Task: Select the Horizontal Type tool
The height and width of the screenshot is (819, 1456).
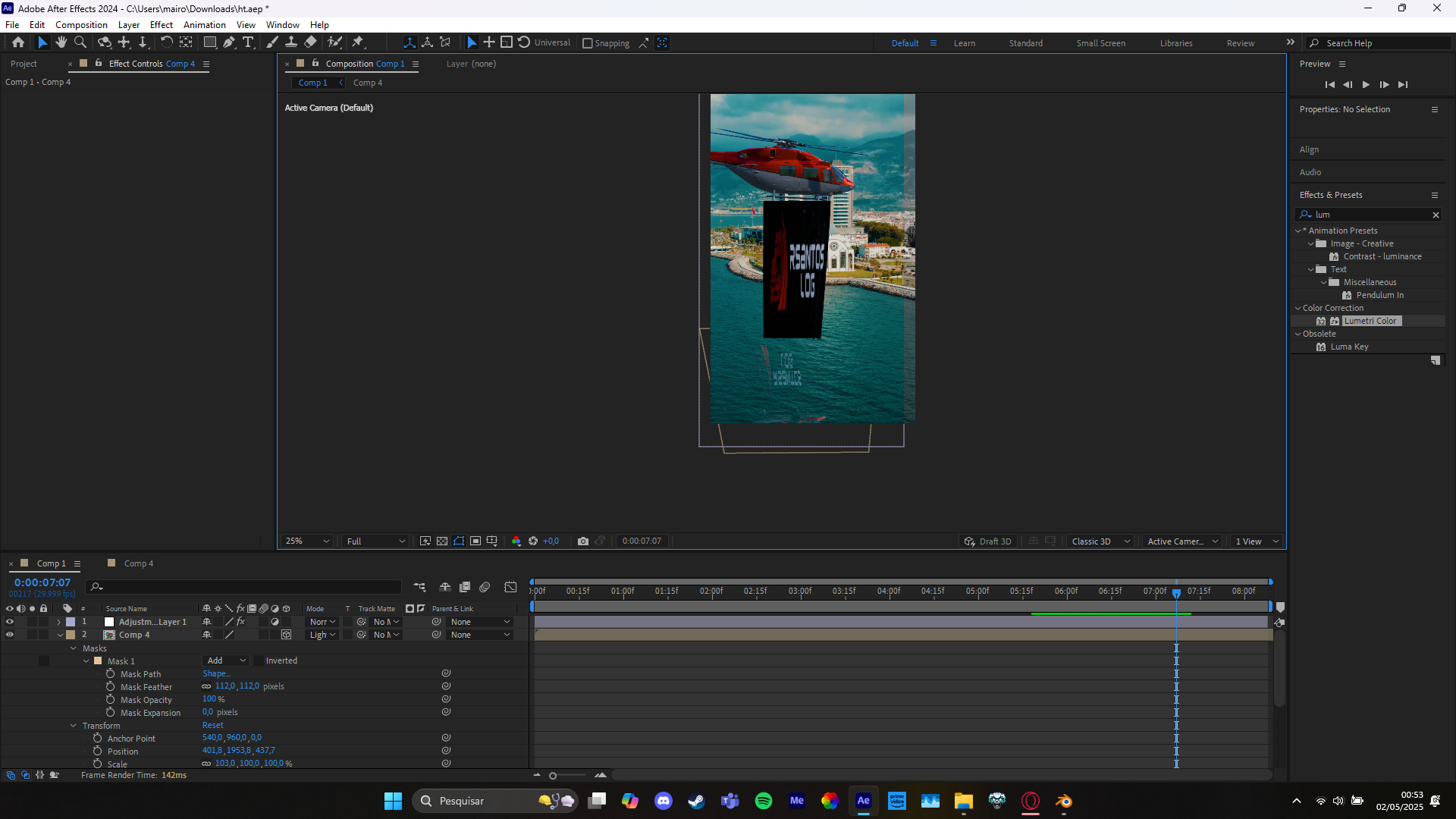Action: (x=248, y=42)
